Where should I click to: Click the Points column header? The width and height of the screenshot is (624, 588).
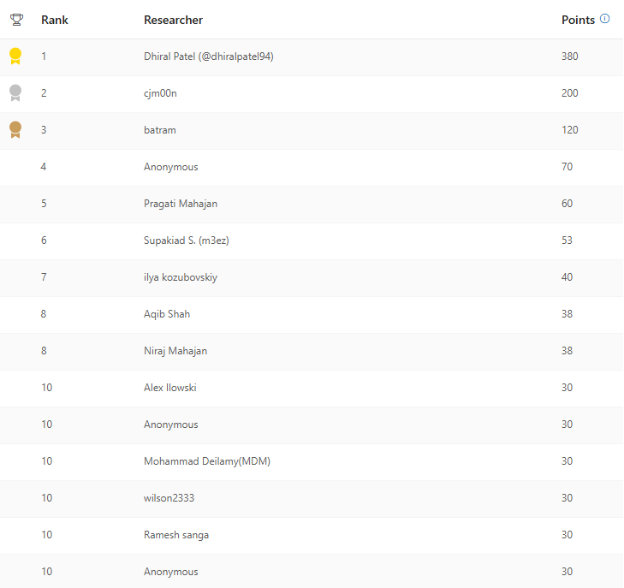(578, 20)
